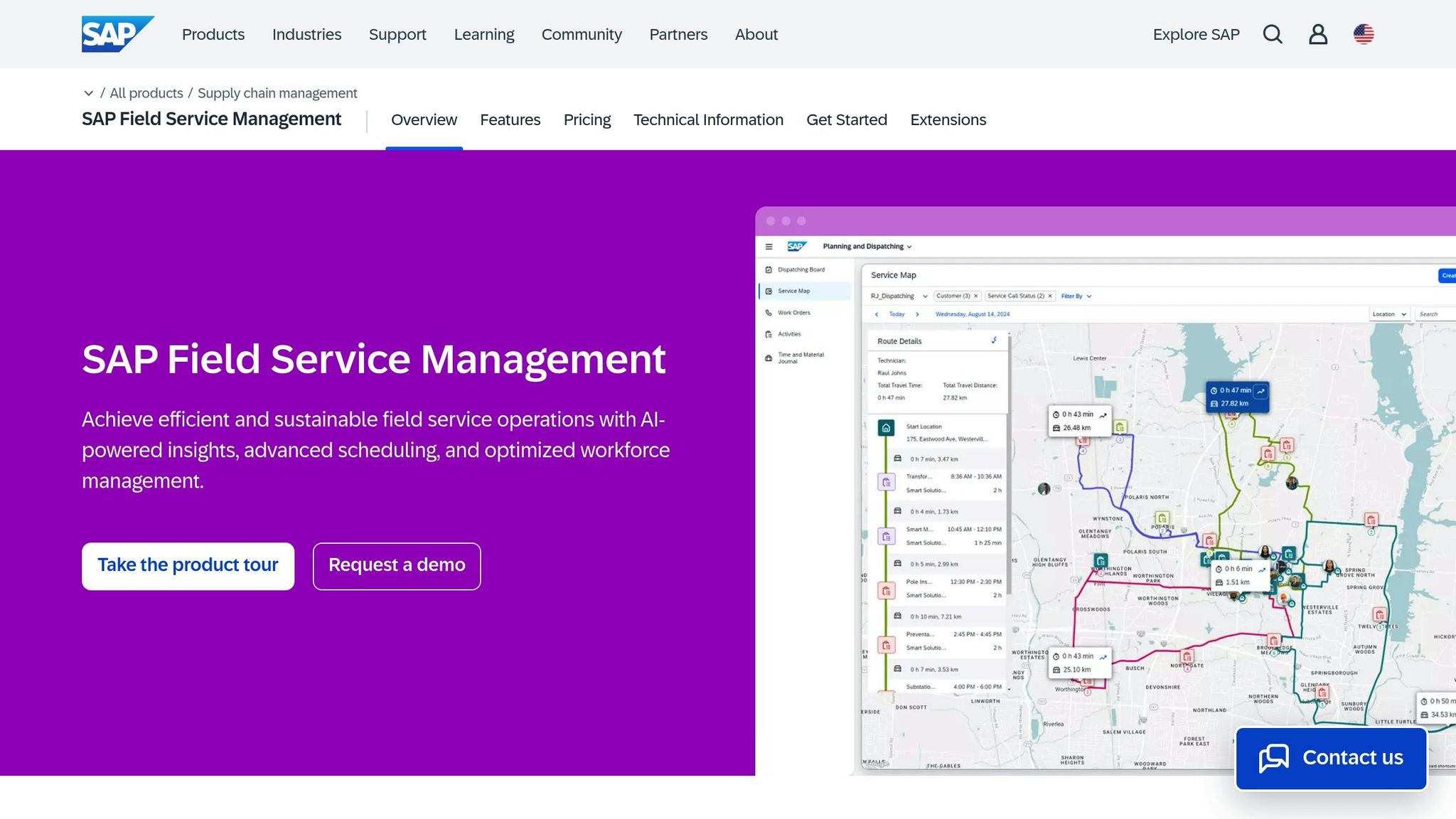The width and height of the screenshot is (1456, 819).
Task: Click the SAP Field Service Management title in subnav
Action: coord(211,119)
